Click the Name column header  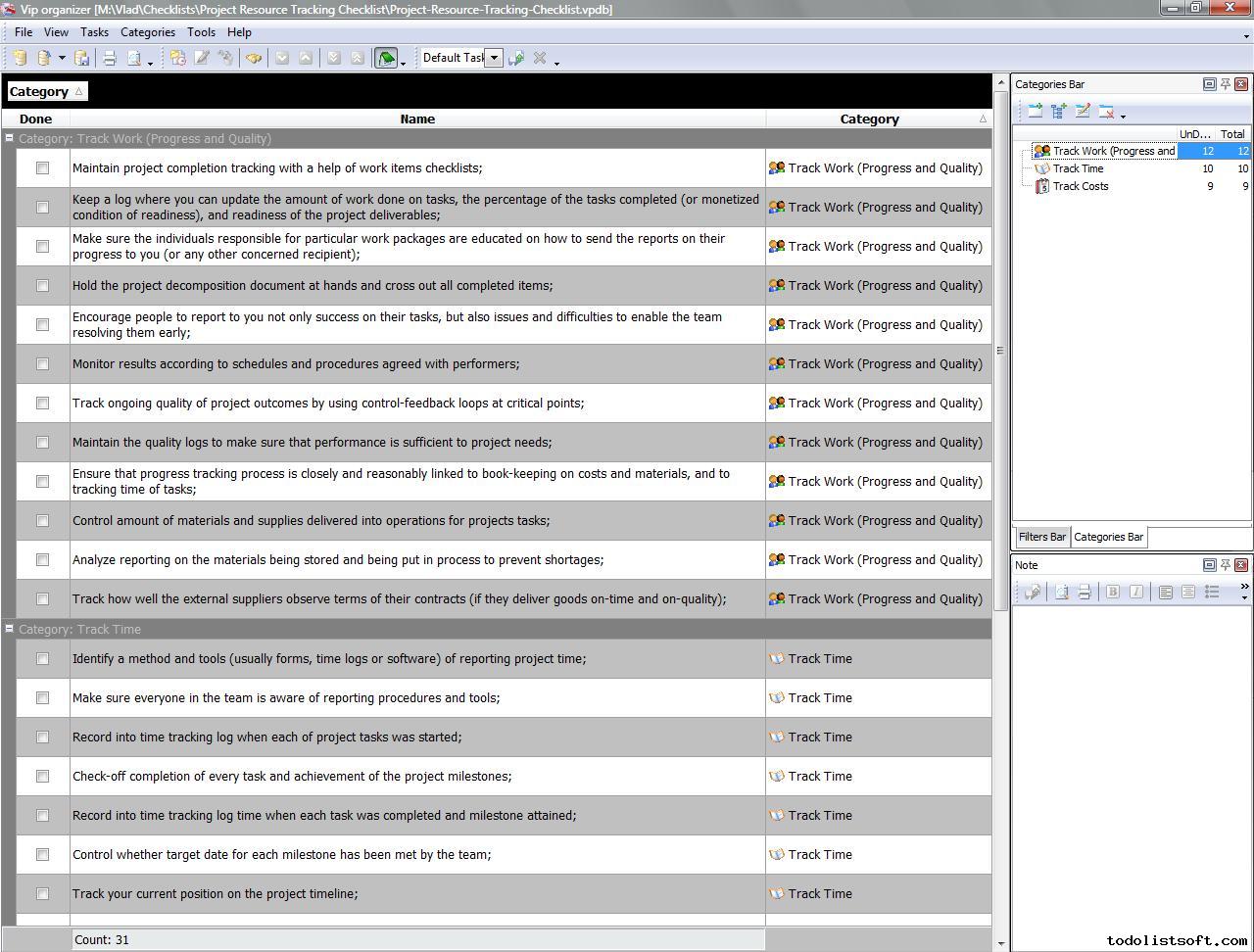[417, 119]
